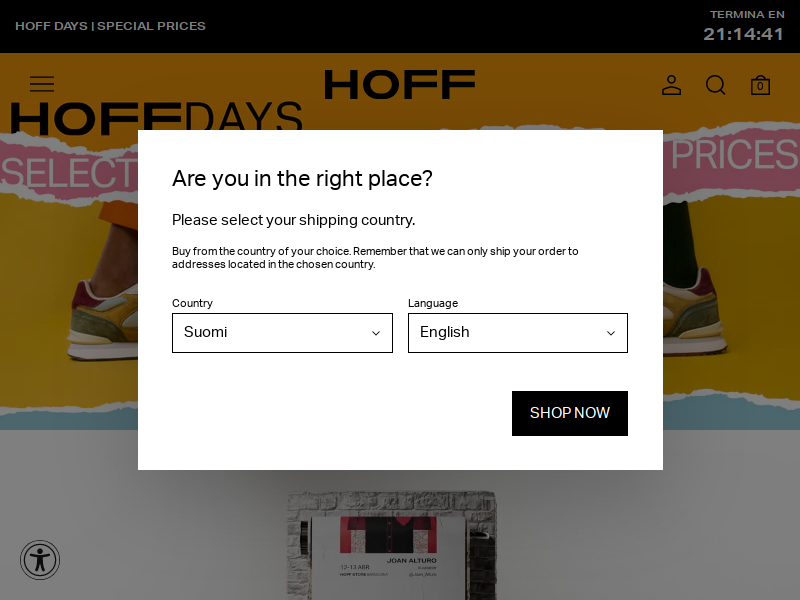The width and height of the screenshot is (800, 600).
Task: Click the countdown timer in top bar
Action: click(x=743, y=34)
